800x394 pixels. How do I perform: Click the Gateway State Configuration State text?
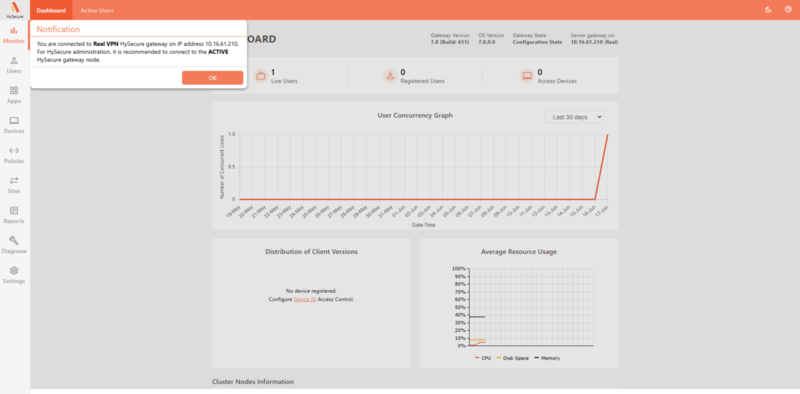click(537, 42)
